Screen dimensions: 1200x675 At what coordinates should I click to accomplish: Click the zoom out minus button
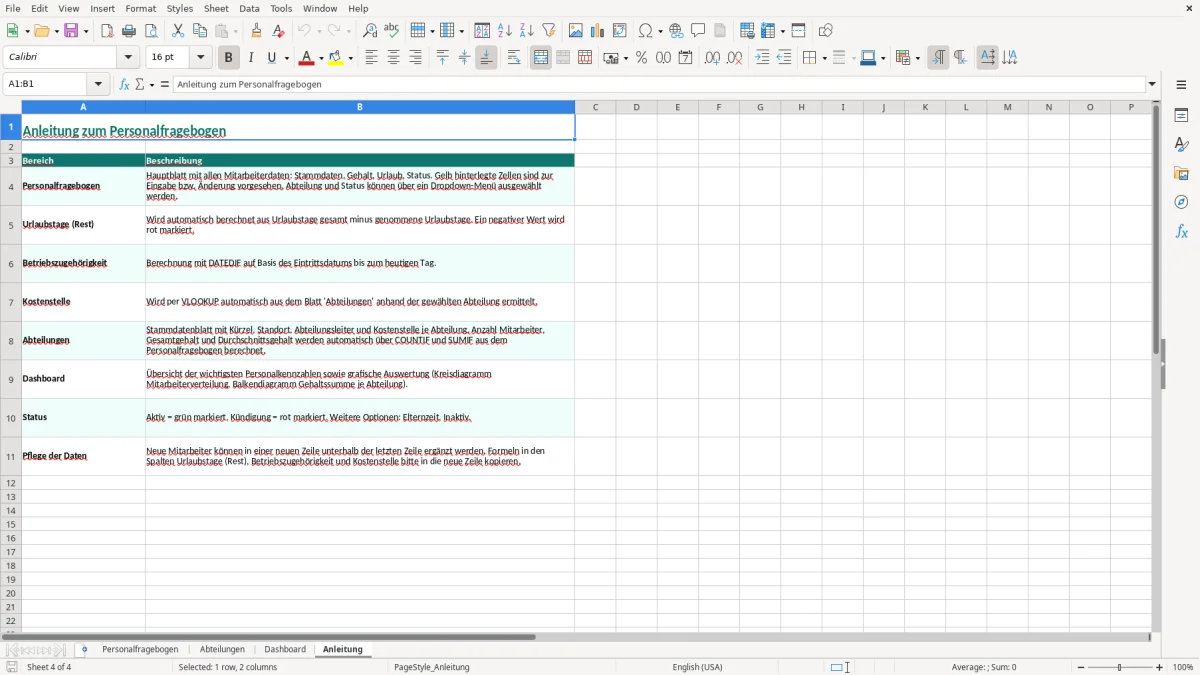point(1081,667)
